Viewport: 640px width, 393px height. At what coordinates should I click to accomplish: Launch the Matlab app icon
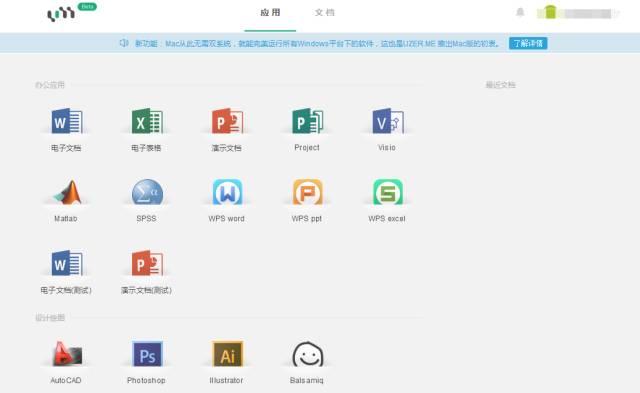point(68,192)
